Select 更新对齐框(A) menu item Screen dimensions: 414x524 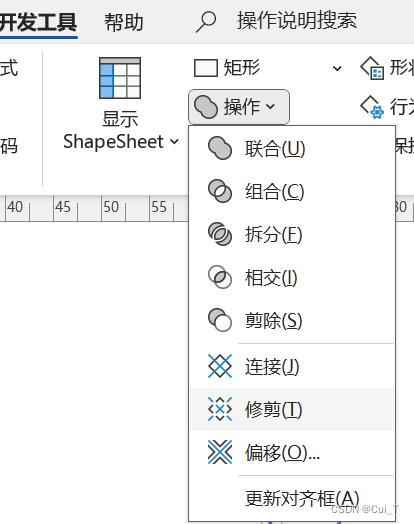(292, 498)
